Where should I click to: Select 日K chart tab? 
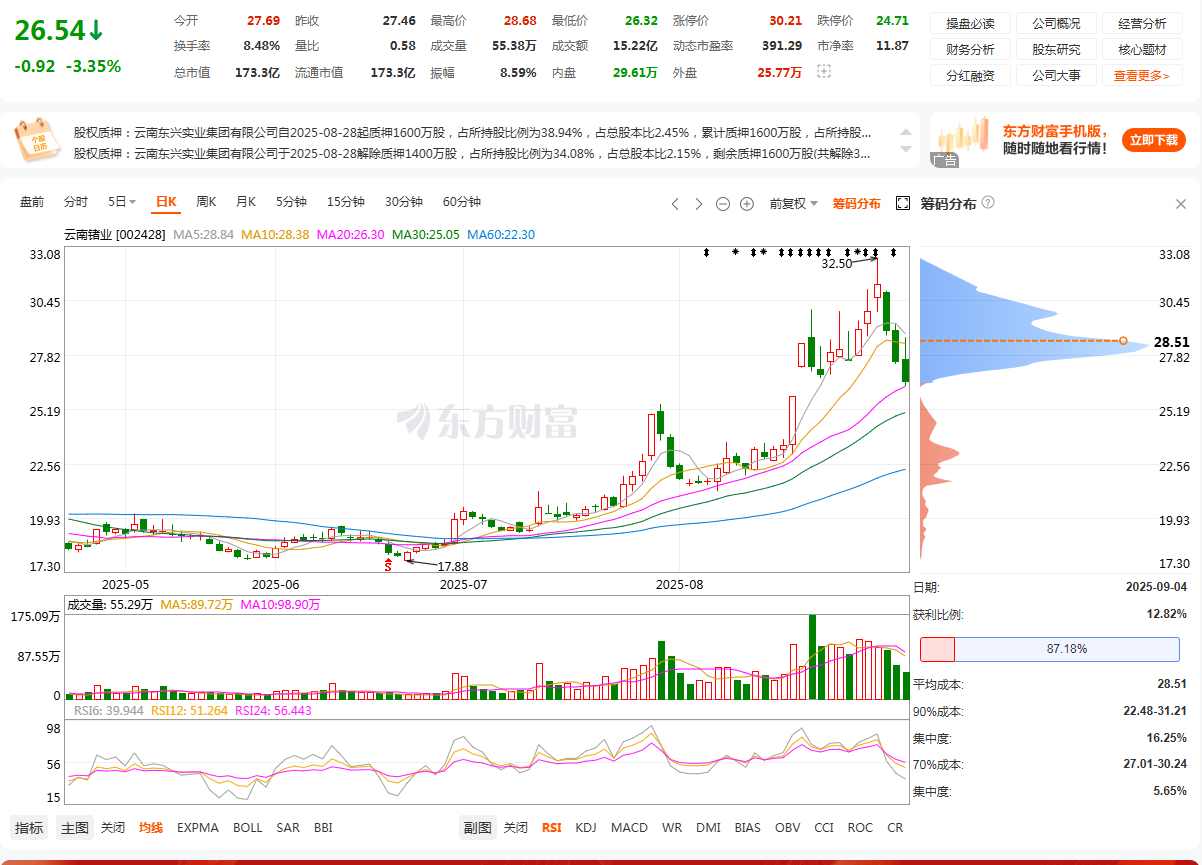[165, 202]
